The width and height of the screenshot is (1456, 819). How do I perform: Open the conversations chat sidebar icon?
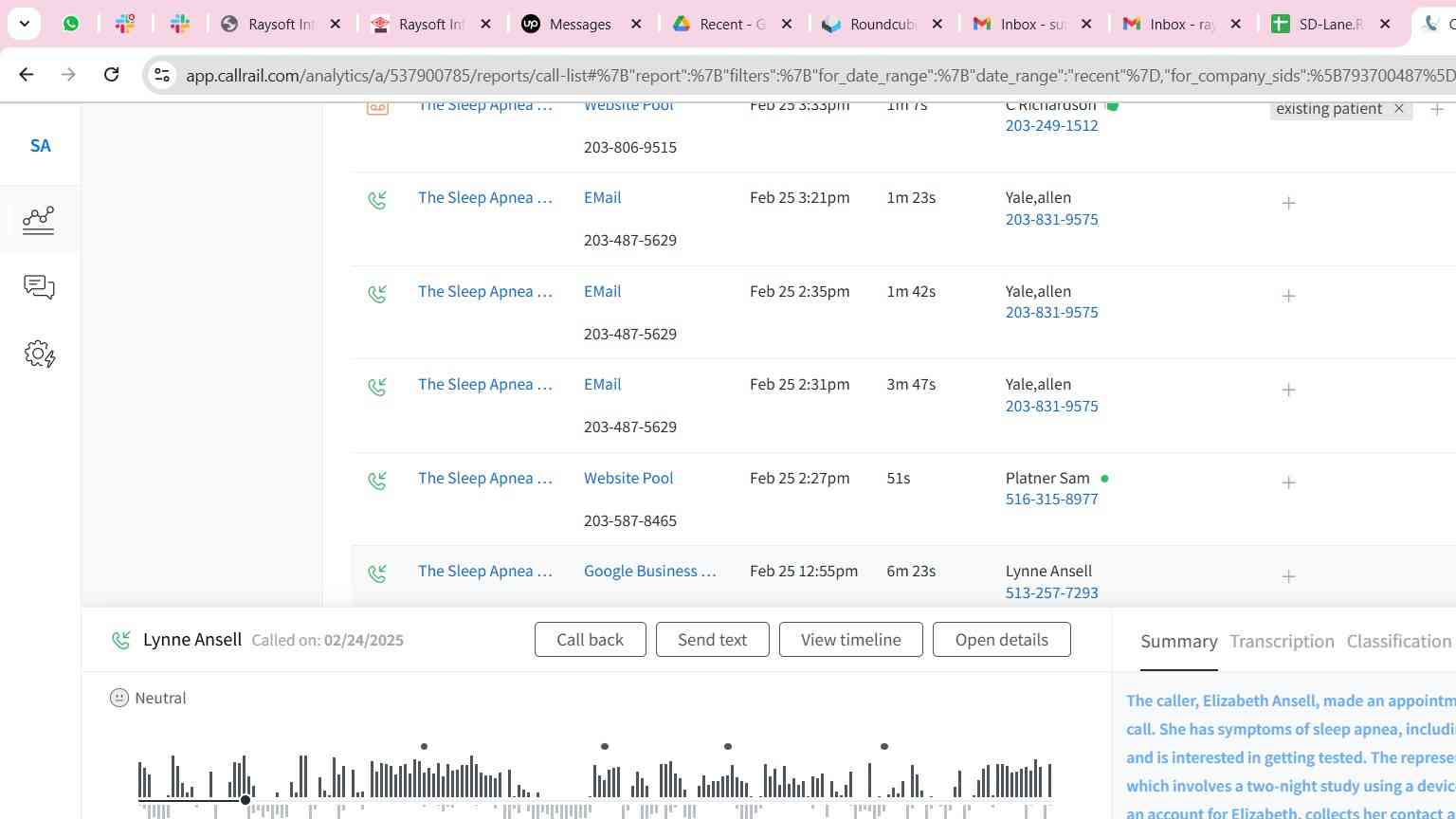(39, 287)
